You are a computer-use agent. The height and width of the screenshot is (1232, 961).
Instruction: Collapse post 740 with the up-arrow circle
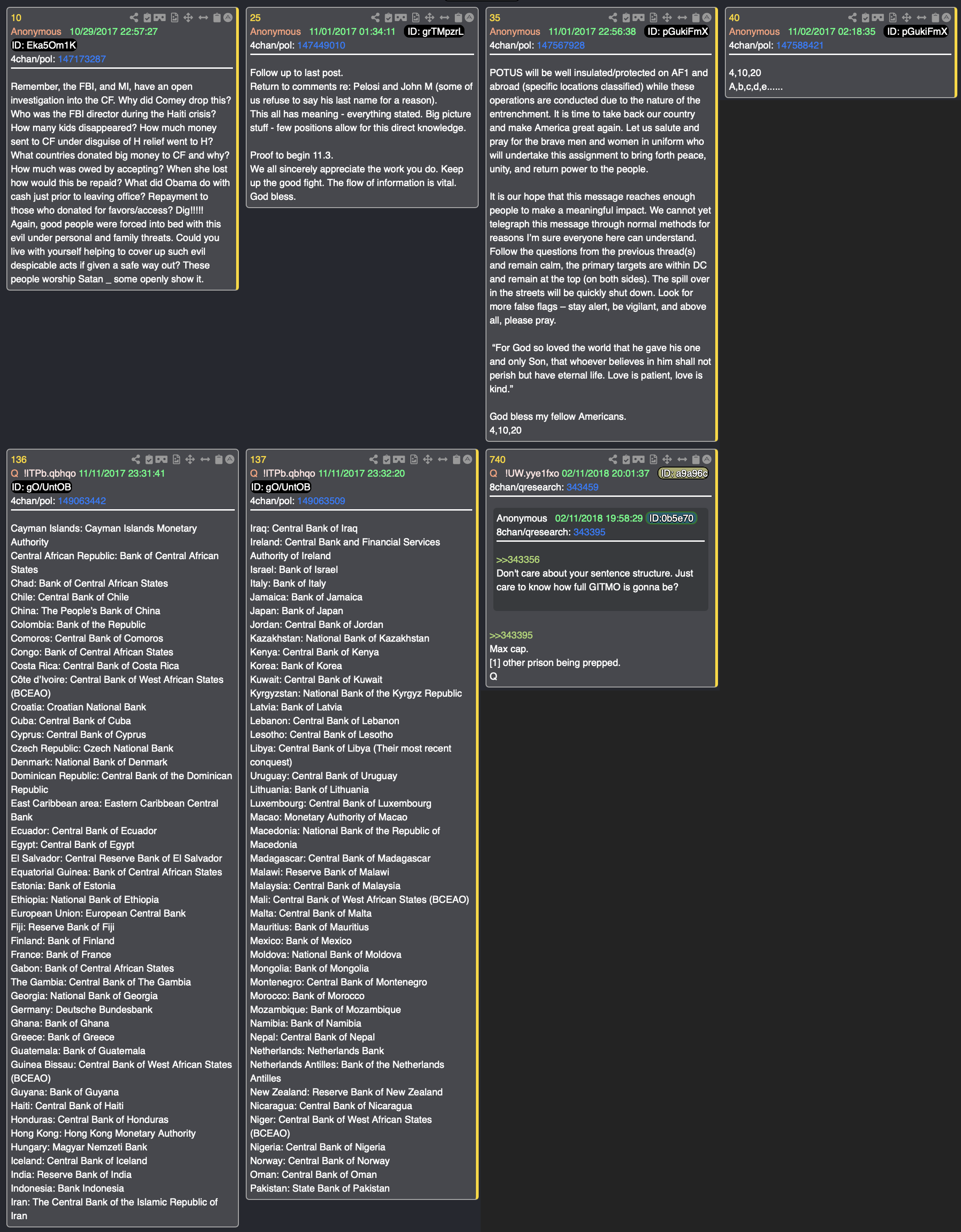[x=707, y=459]
